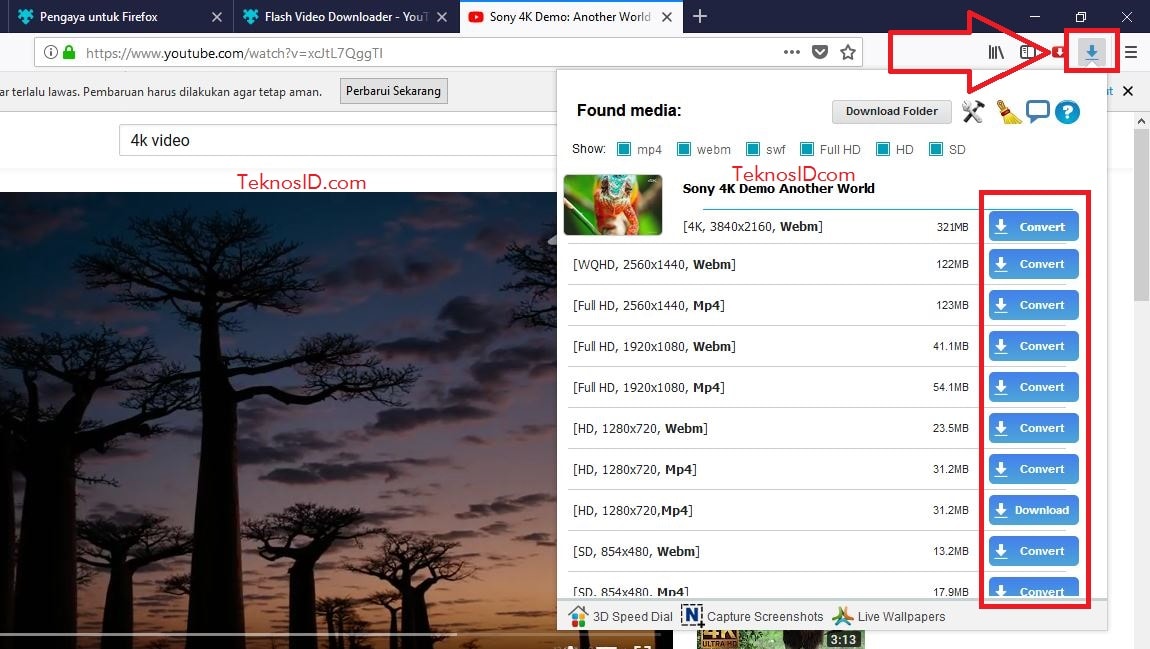Bookmark this page with star icon

pos(848,52)
